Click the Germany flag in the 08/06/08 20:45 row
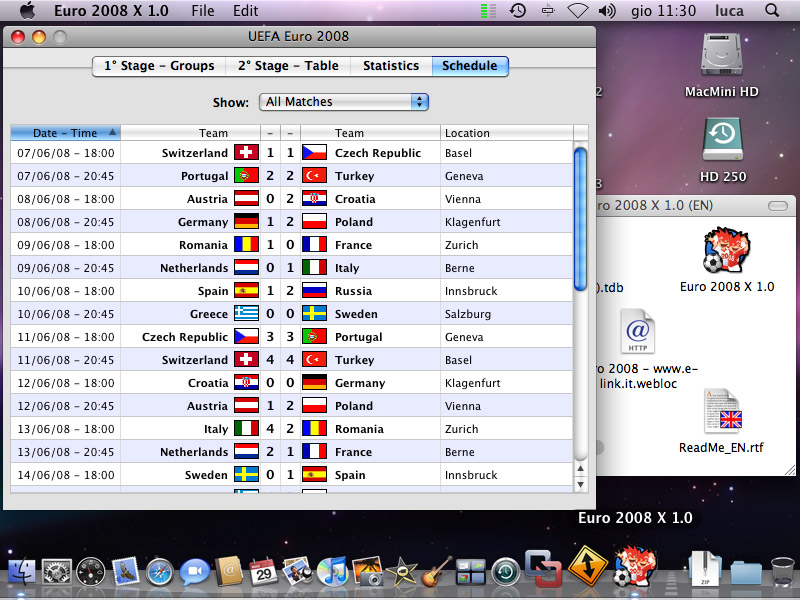 246,221
